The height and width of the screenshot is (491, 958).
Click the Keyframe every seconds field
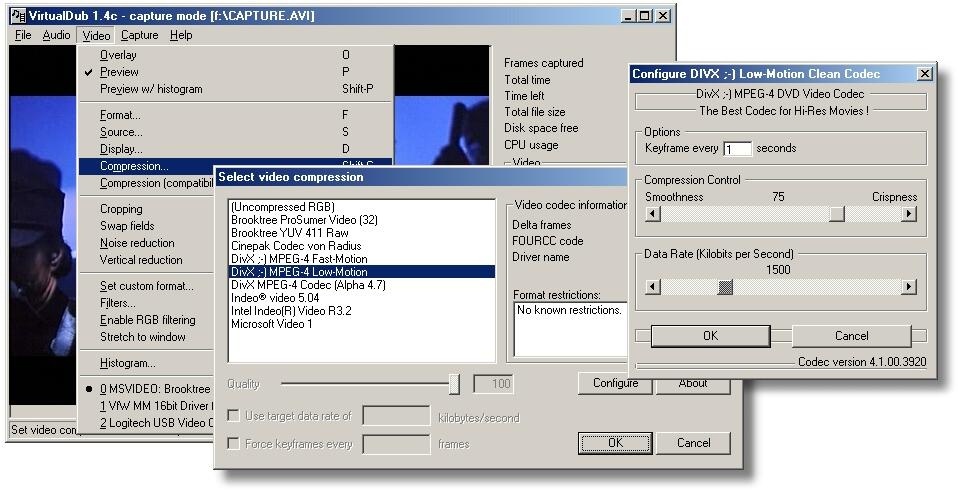(737, 149)
